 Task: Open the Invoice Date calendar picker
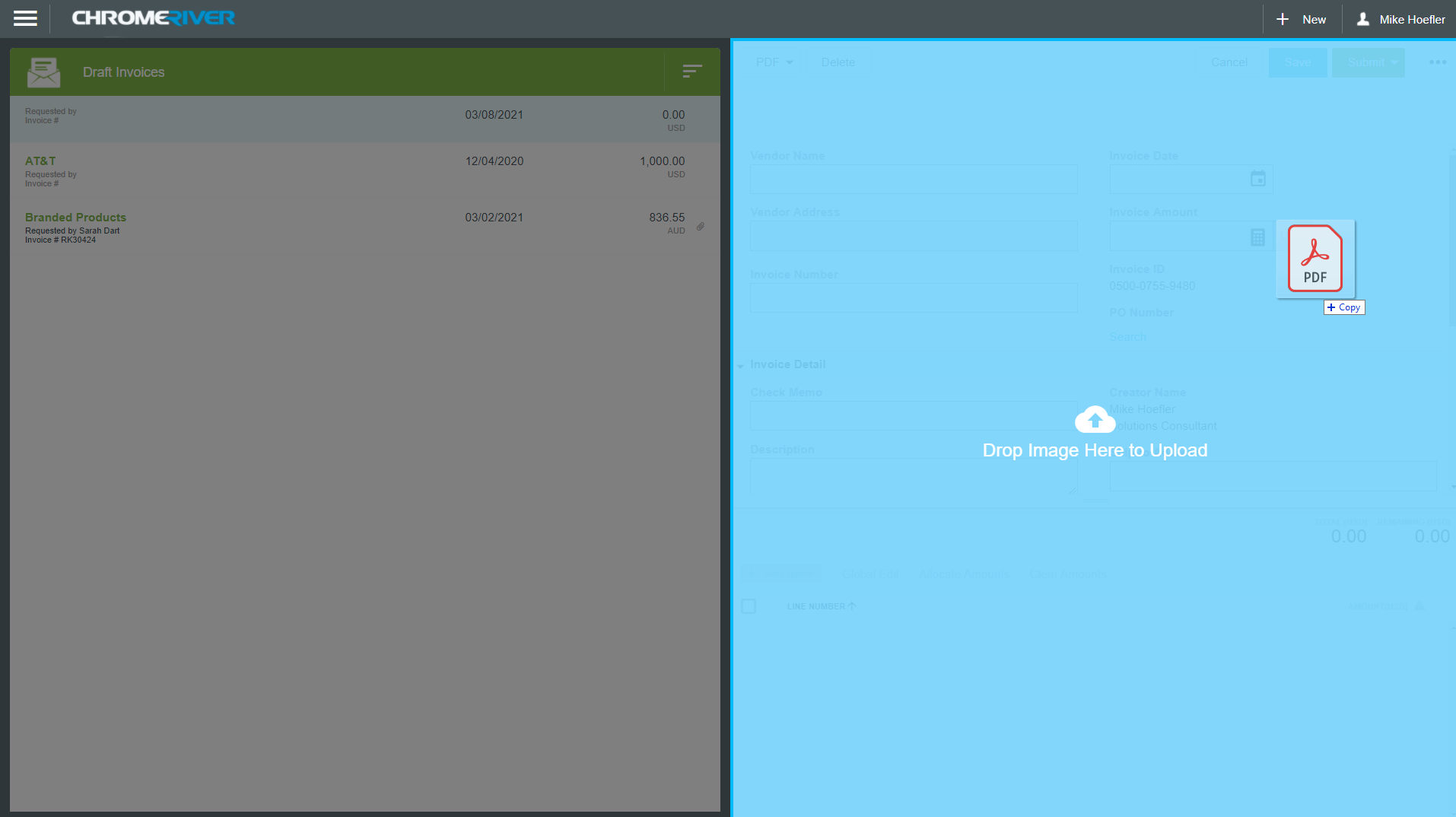pos(1257,178)
